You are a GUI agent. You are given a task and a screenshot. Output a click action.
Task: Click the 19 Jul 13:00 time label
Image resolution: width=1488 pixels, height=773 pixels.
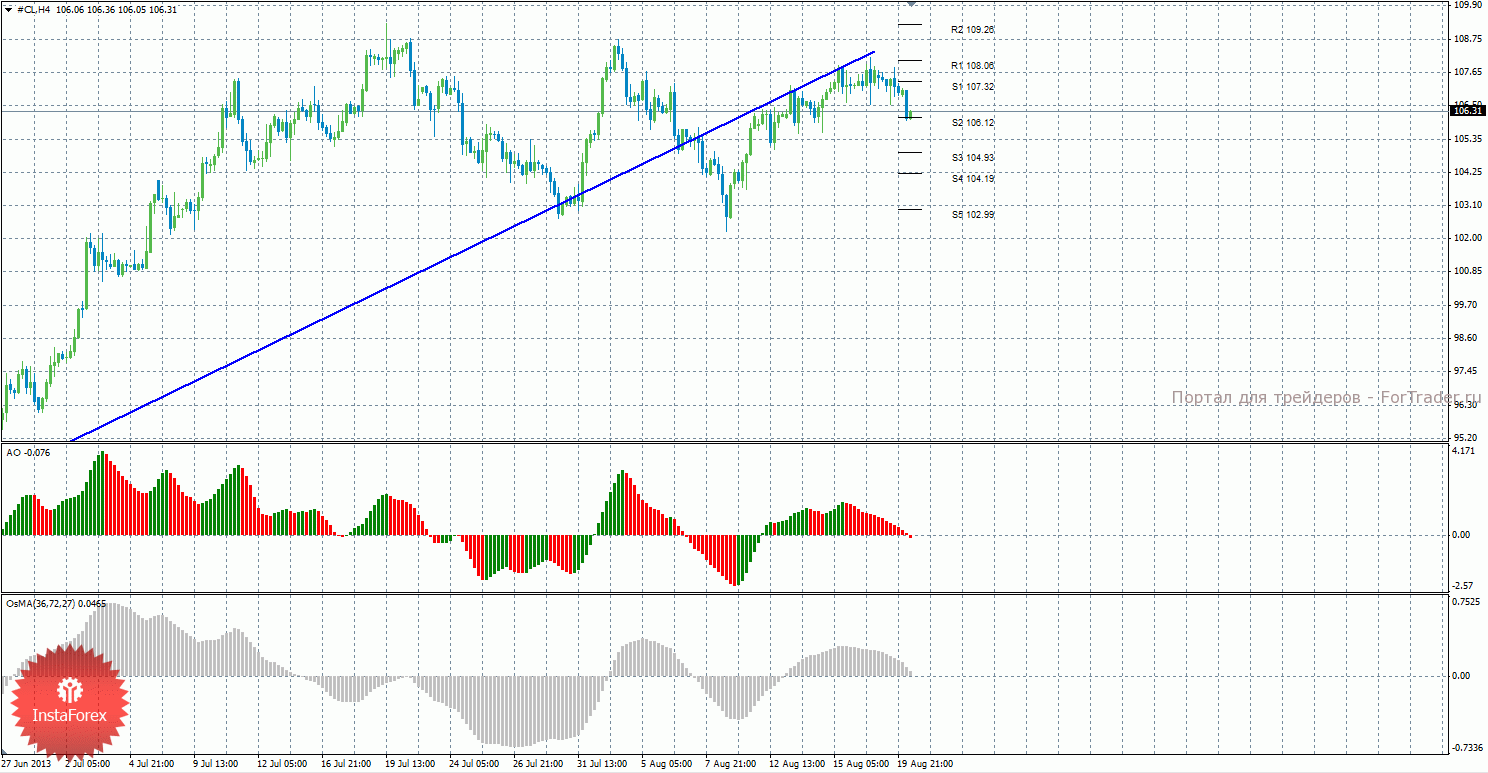(x=410, y=764)
